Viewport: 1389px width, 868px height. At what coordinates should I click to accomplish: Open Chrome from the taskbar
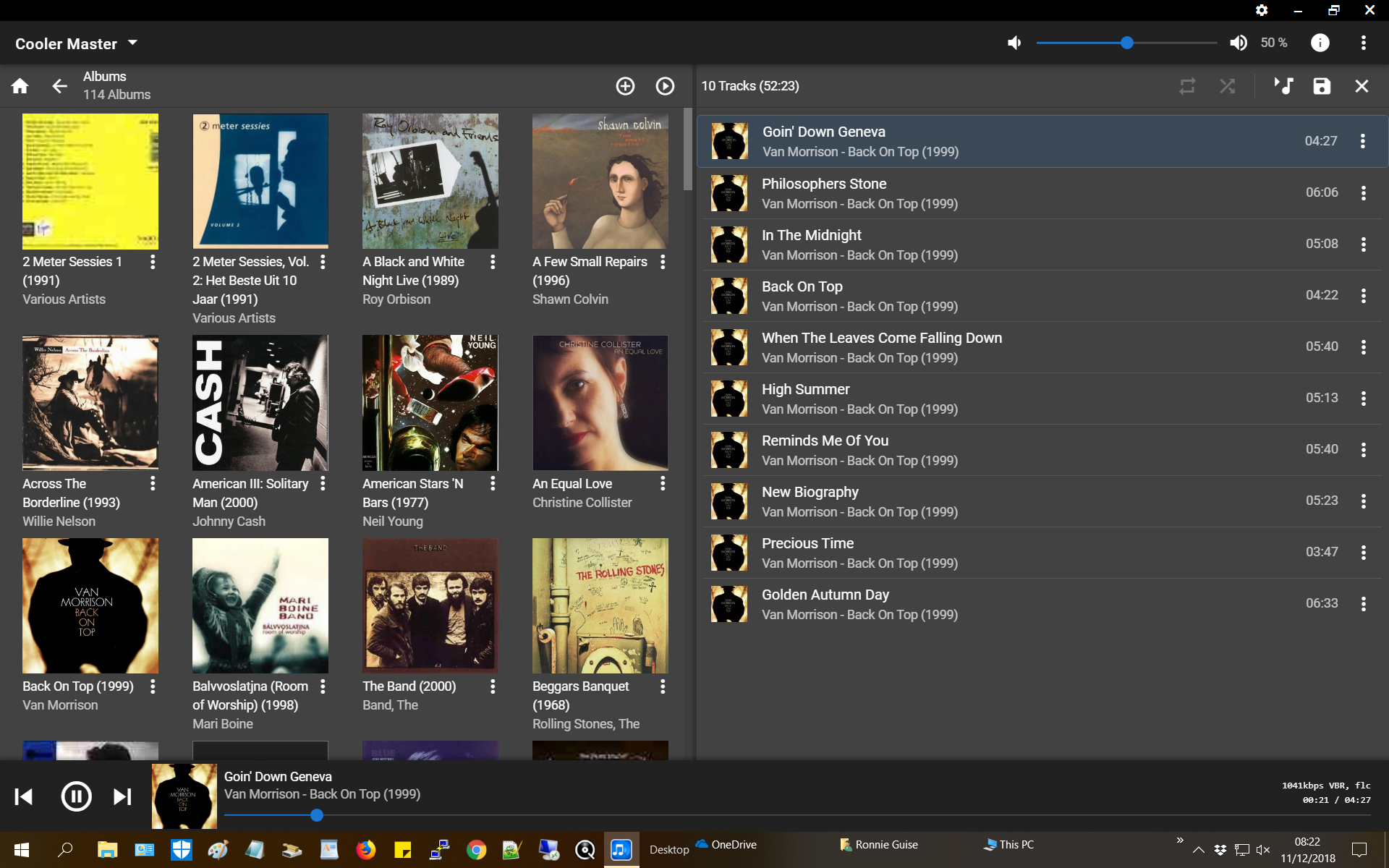(x=476, y=850)
